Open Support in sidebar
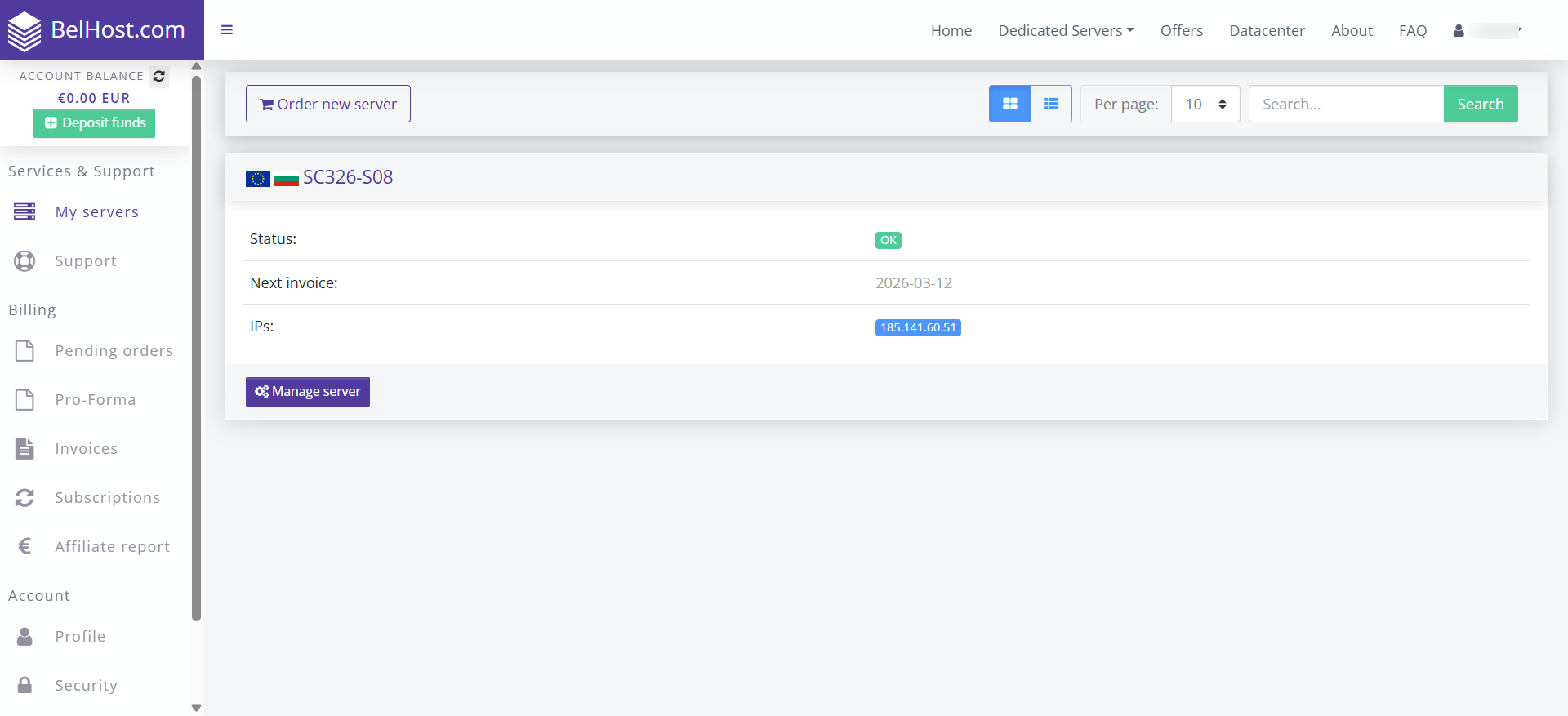Image resolution: width=1568 pixels, height=716 pixels. (86, 260)
